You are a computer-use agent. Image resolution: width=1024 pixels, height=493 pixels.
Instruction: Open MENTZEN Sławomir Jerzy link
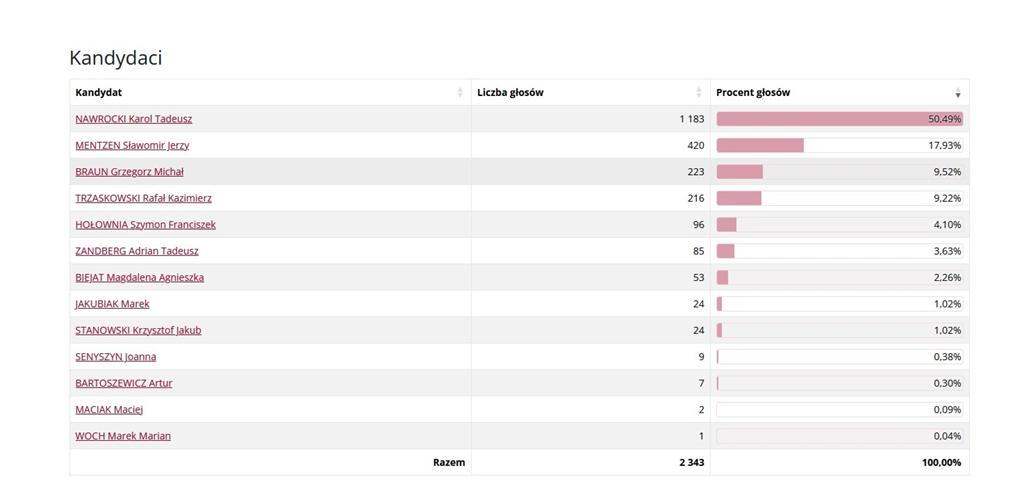(133, 145)
